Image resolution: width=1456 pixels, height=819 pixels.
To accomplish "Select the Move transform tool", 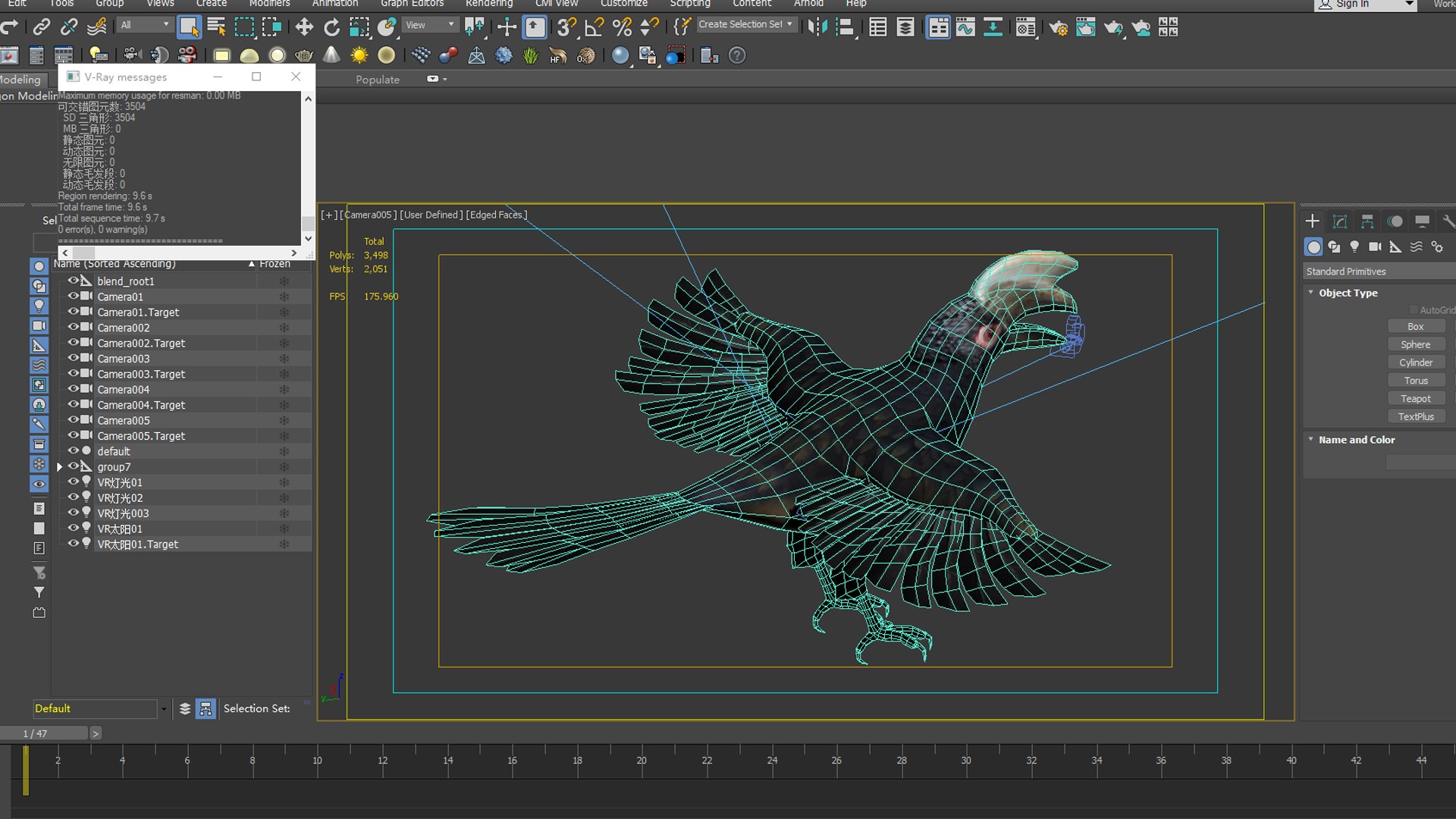I will (x=304, y=28).
